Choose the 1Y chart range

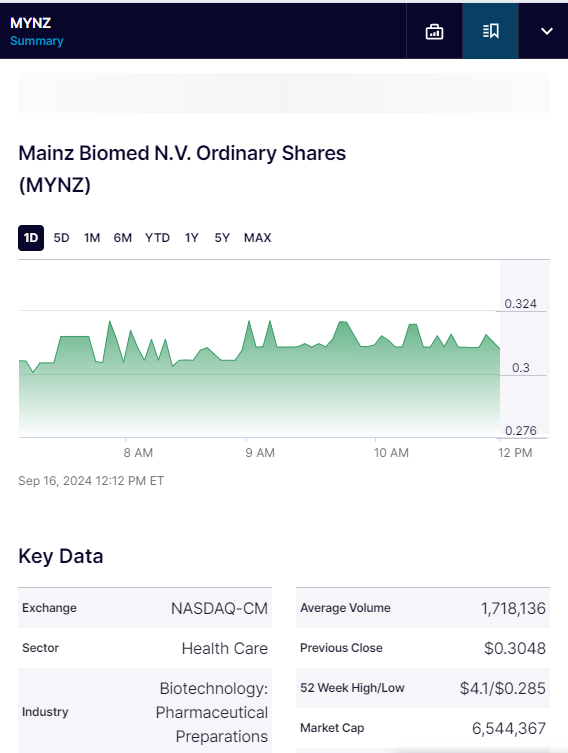192,238
